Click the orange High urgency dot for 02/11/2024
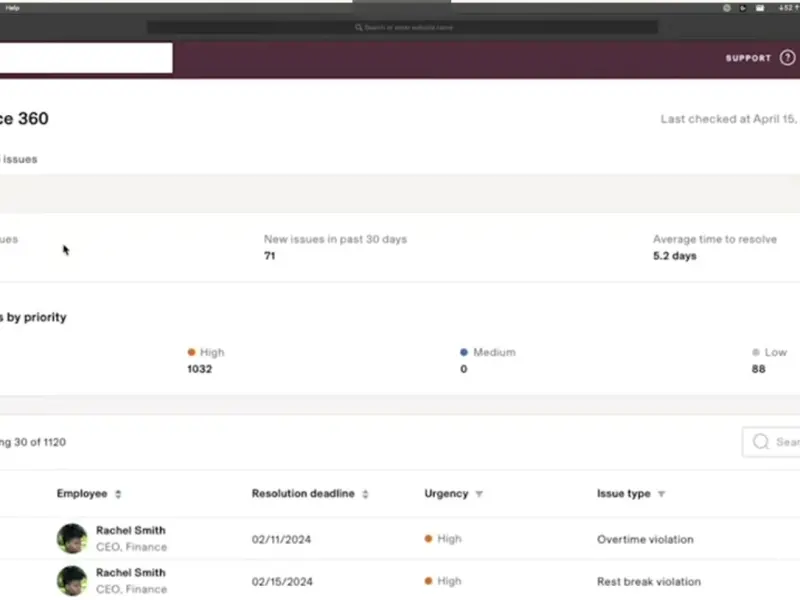800x600 pixels. (x=428, y=539)
